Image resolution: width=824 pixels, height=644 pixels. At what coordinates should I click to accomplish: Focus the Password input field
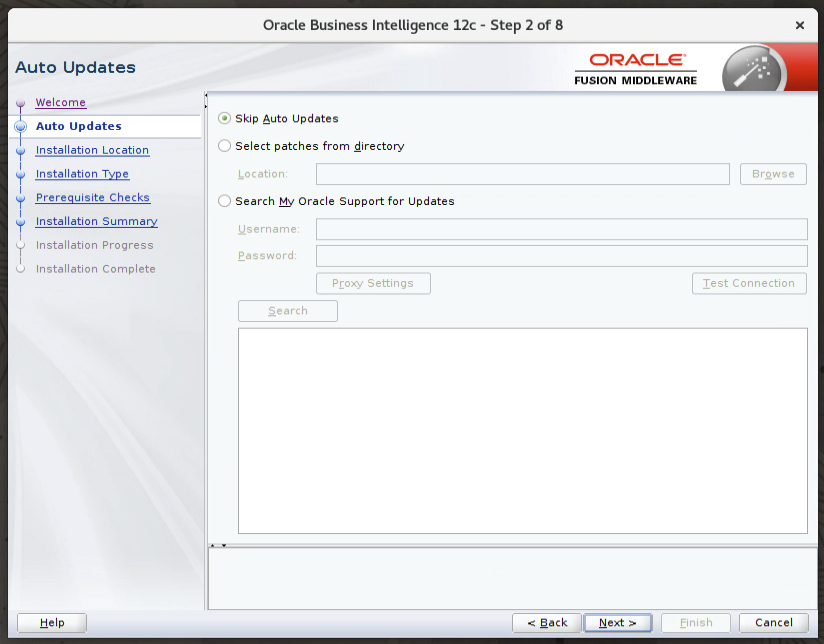click(x=561, y=255)
